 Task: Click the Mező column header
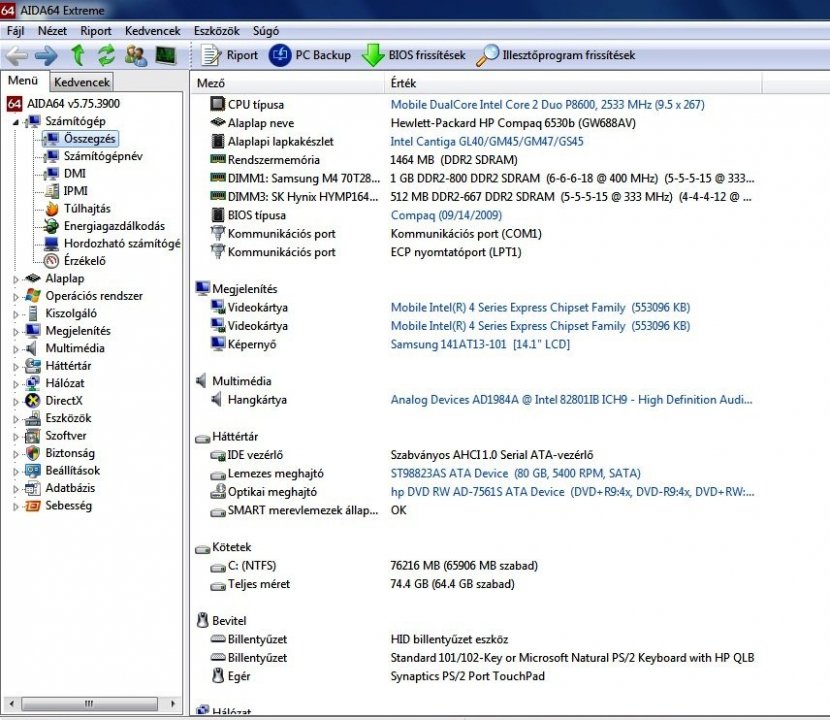click(287, 83)
